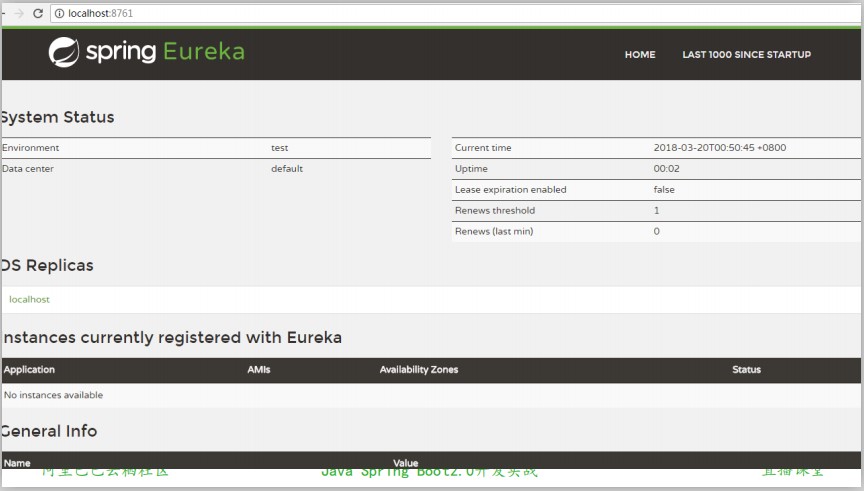864x491 pixels.
Task: Click the 00:02 uptime value
Action: tap(666, 169)
